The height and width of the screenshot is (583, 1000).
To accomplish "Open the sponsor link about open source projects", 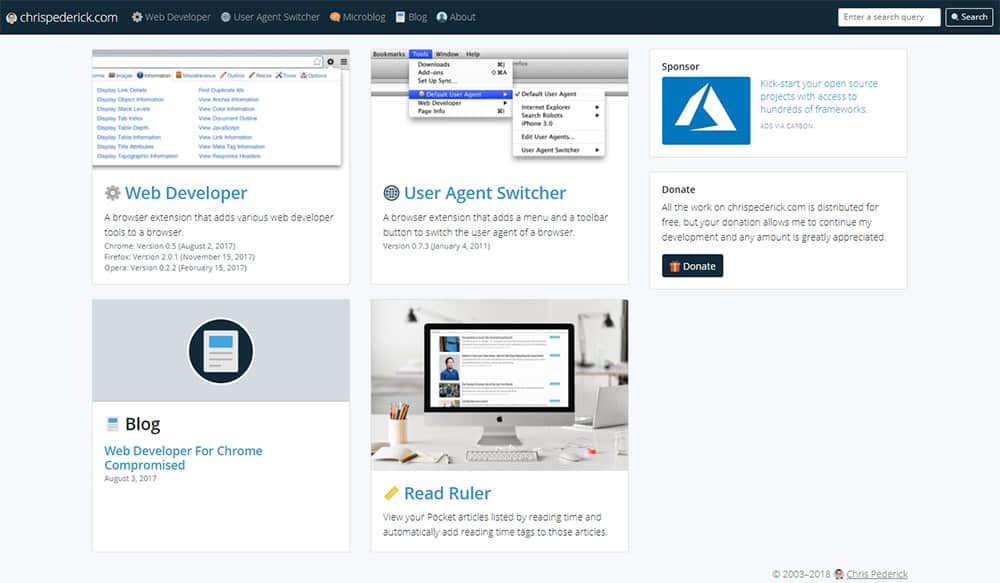I will tap(819, 96).
